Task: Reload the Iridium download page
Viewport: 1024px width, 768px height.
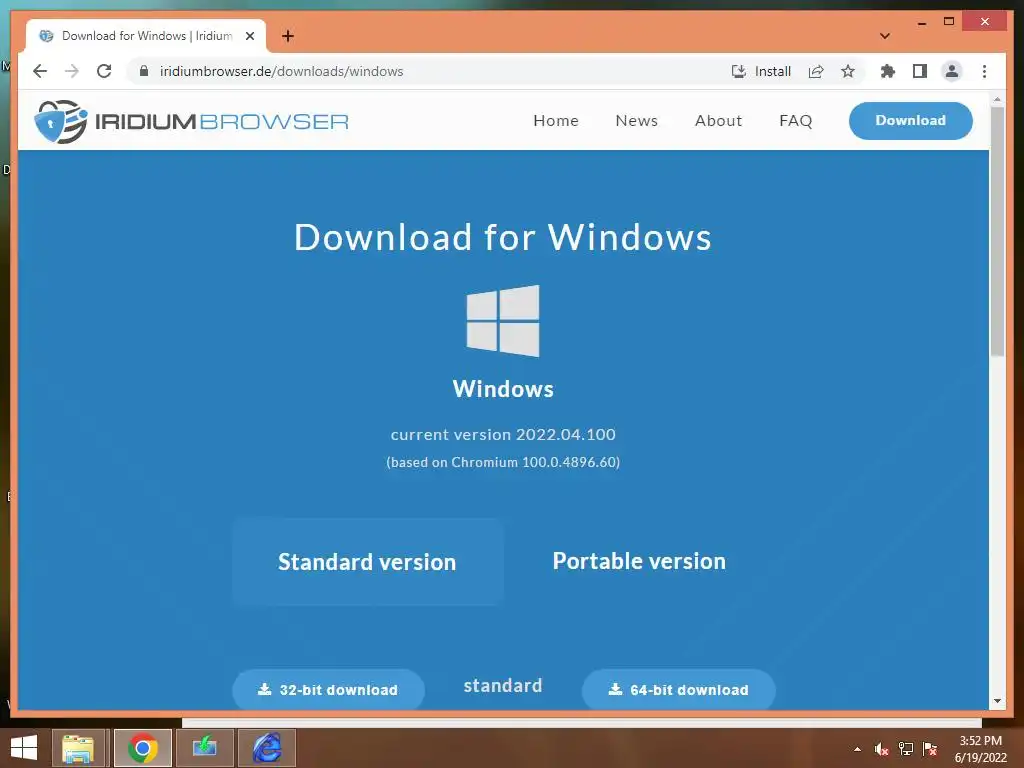Action: (x=104, y=71)
